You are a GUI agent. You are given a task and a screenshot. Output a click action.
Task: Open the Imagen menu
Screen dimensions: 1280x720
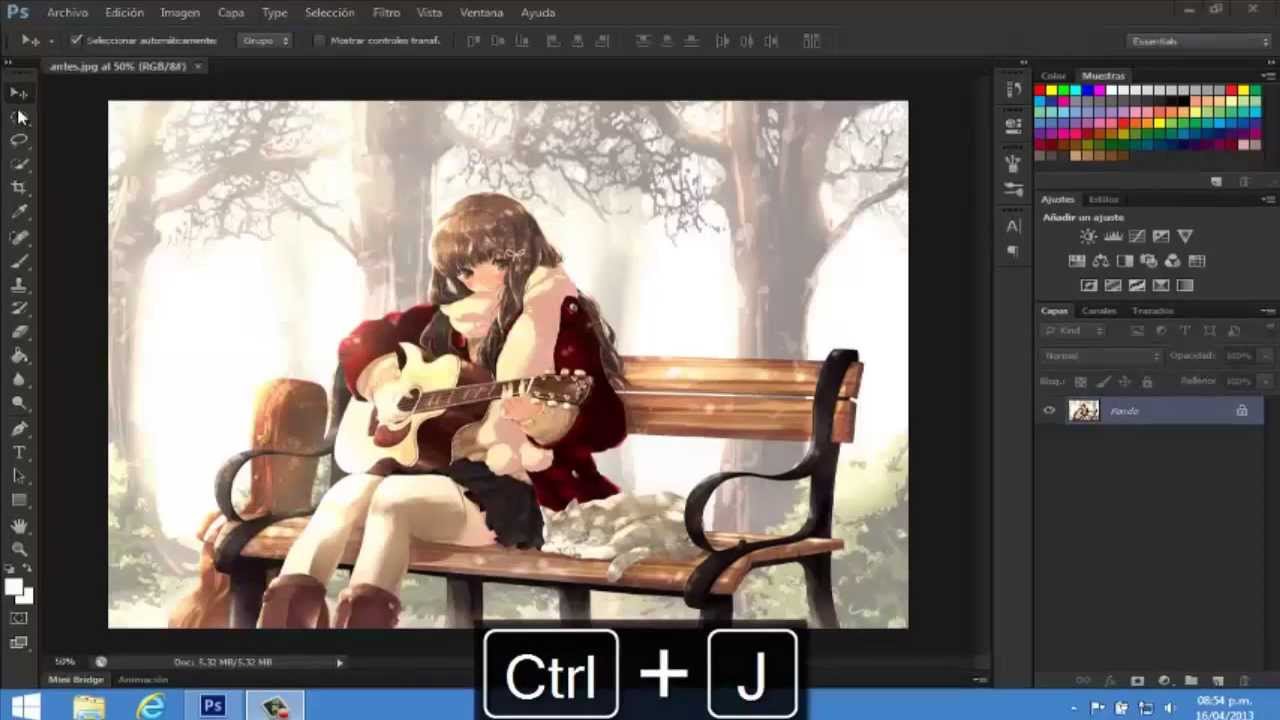(180, 13)
